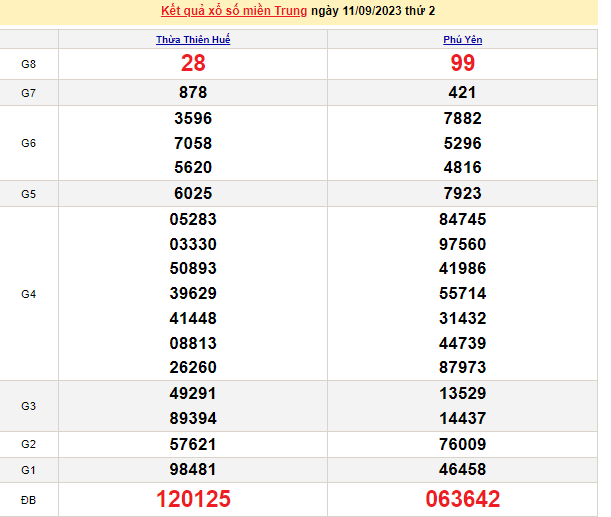This screenshot has height=517, width=611.
Task: Select the G7 result 421
Action: pos(462,92)
